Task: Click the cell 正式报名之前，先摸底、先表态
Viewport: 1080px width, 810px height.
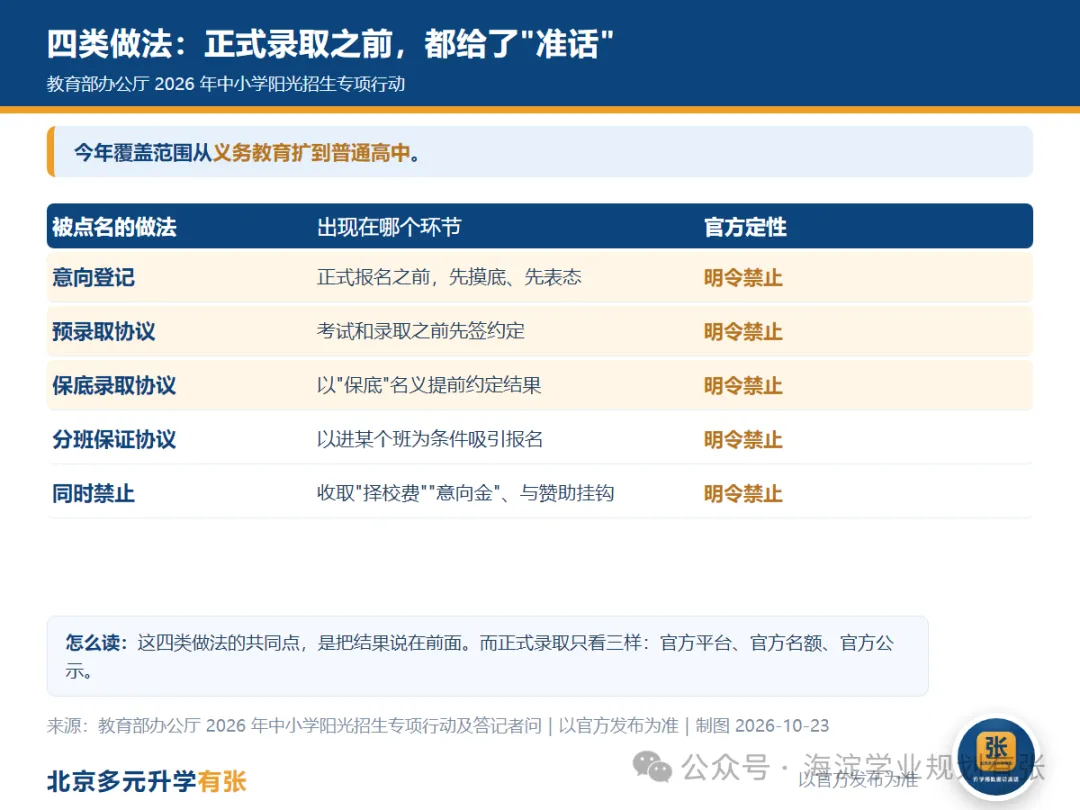Action: 449,277
